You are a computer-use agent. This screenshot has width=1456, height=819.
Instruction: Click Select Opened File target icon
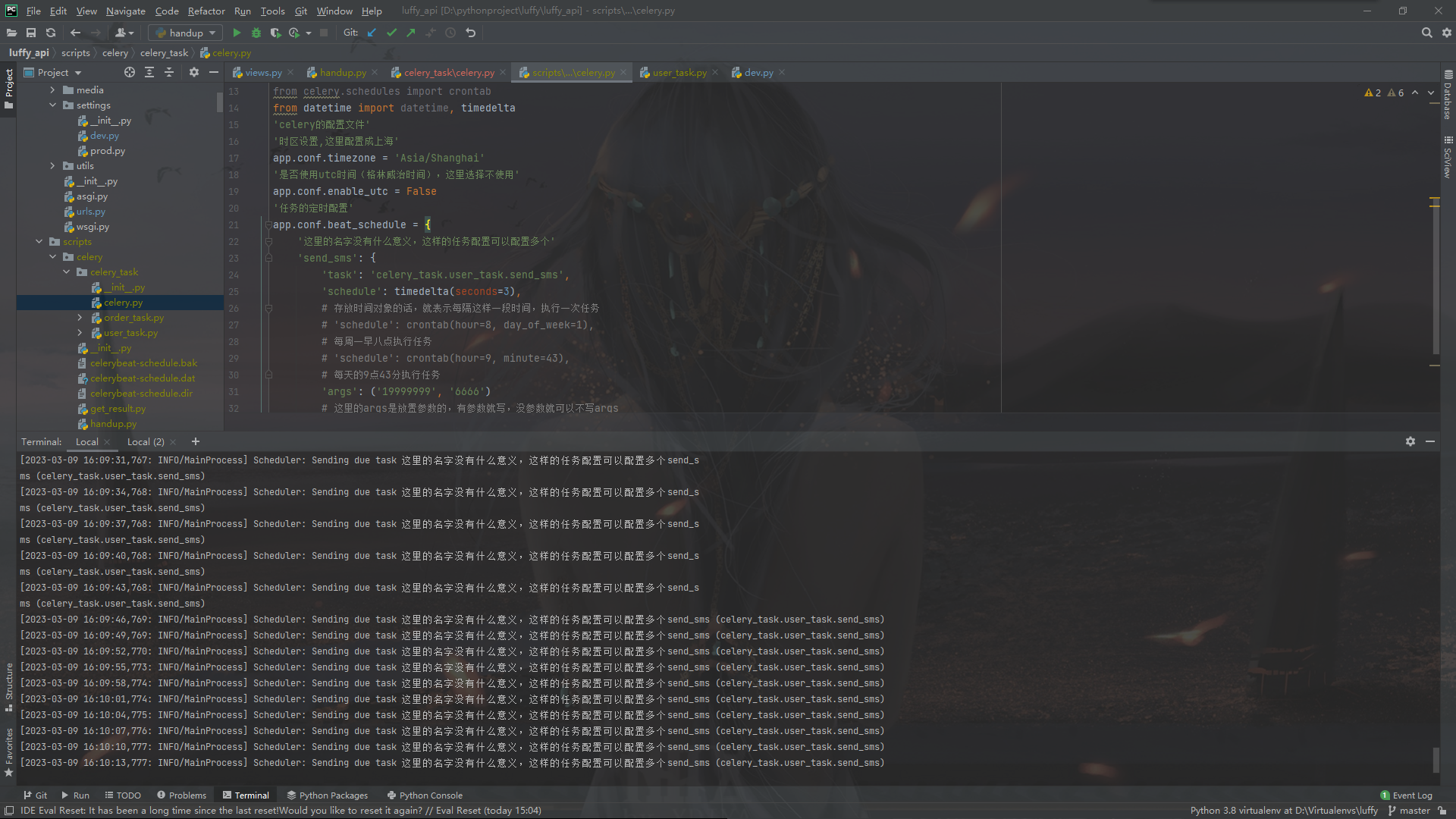coord(130,72)
